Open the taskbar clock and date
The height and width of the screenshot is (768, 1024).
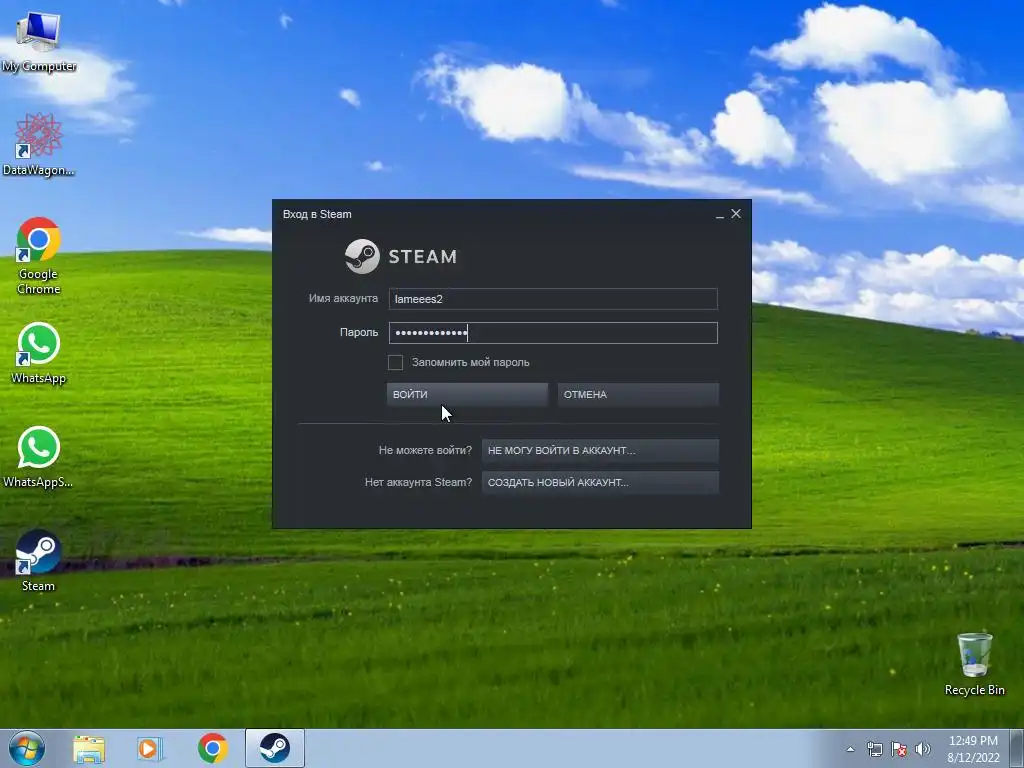pyautogui.click(x=973, y=749)
